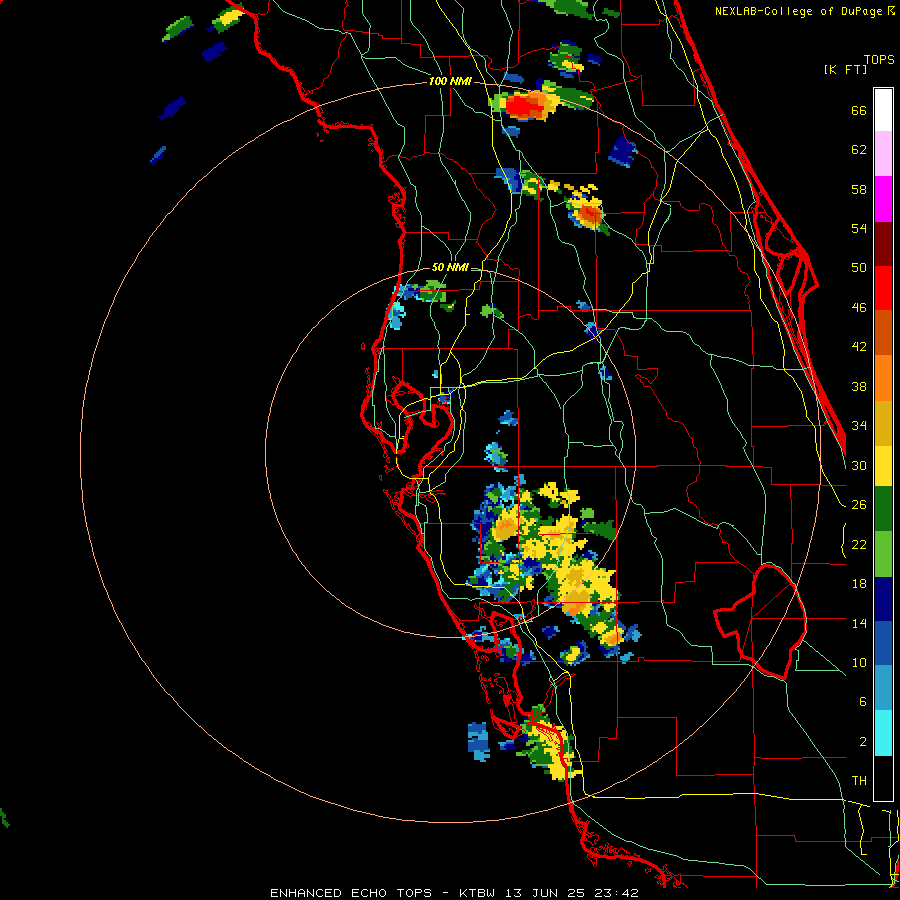Viewport: 900px width, 900px height.
Task: Click the ENHANCED ECHO TOPS KTBW caption
Action: (454, 893)
